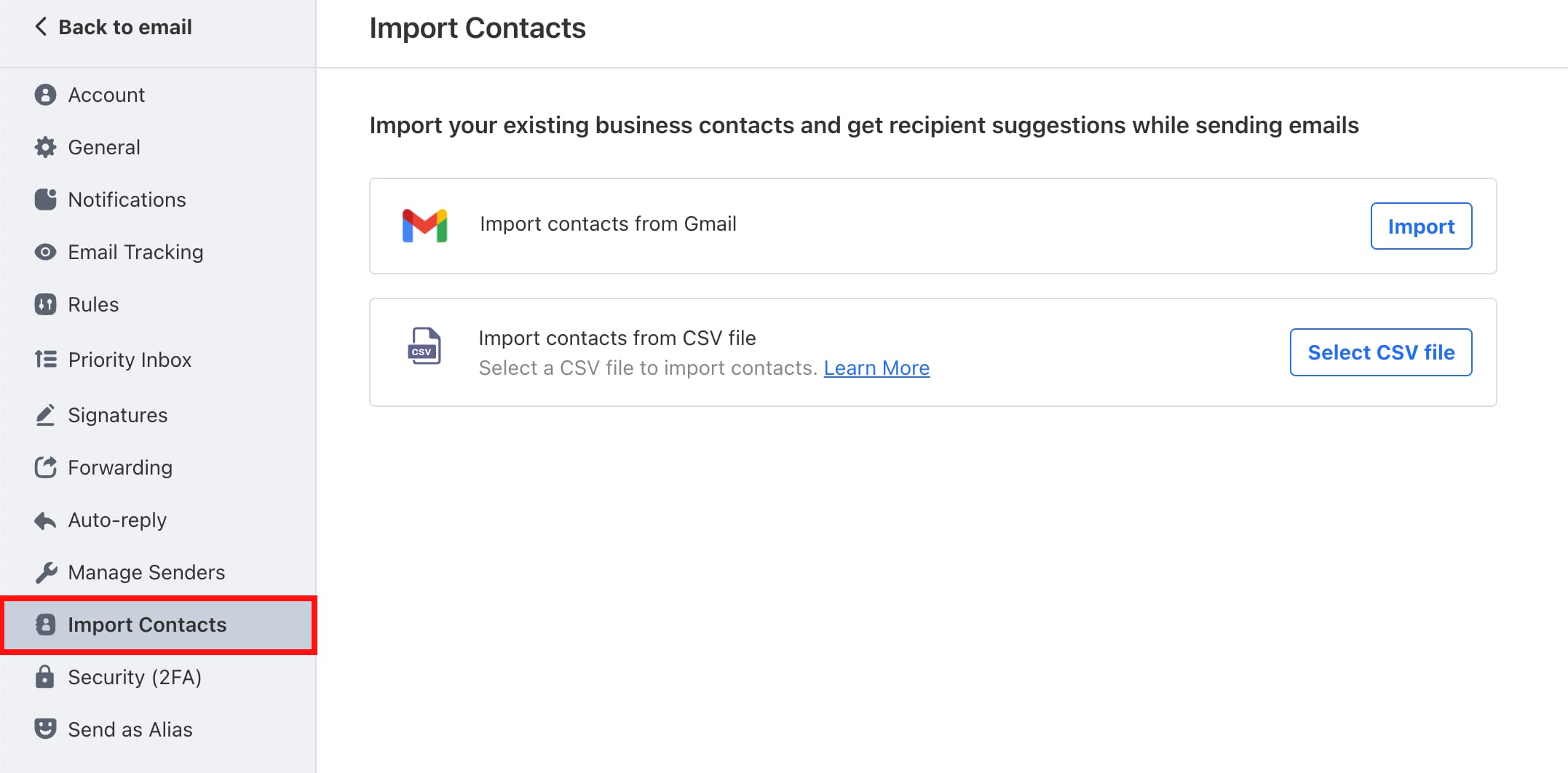The image size is (1568, 773).
Task: Click the Forwarding arrow icon
Action: click(45, 467)
